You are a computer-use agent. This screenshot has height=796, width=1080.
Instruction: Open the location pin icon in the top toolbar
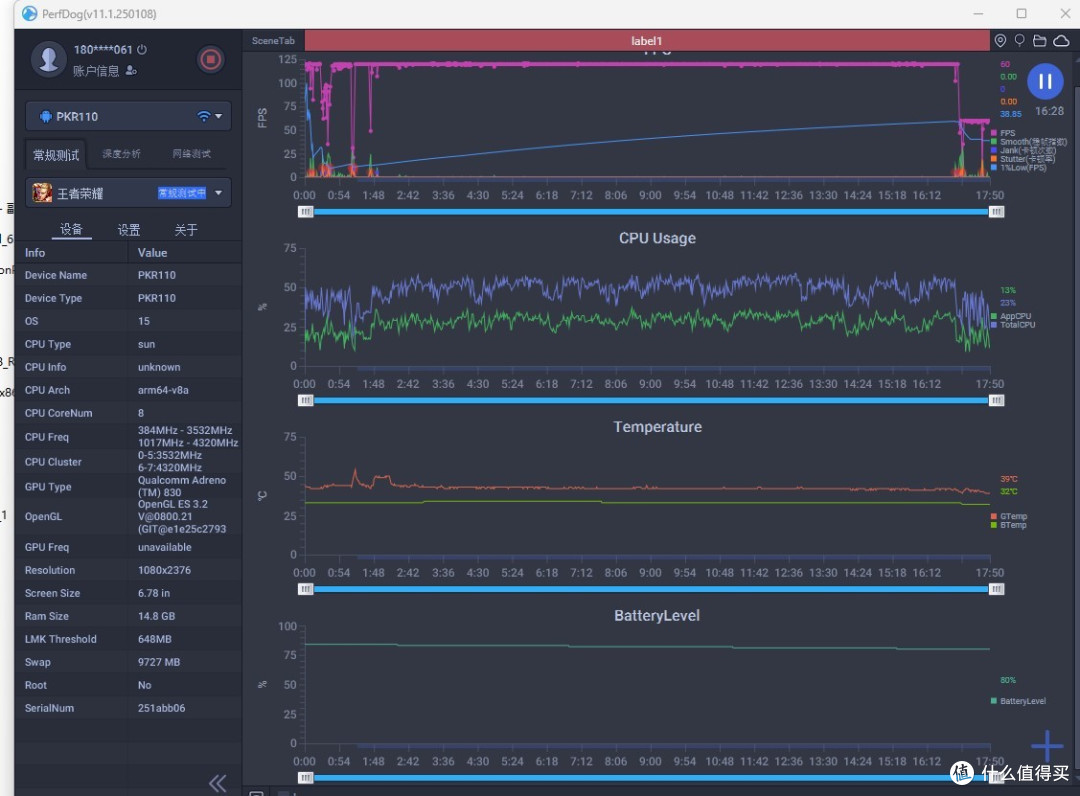(x=1000, y=41)
